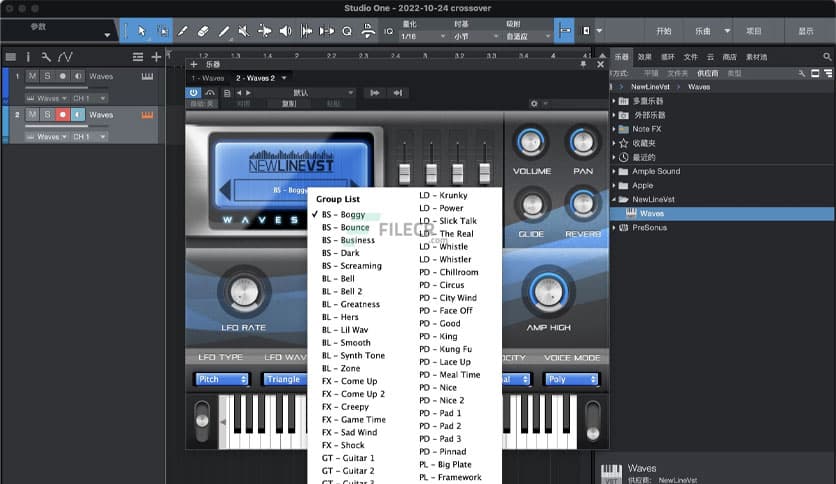Pick the Paint pencil tool
Viewport: 836px width, 484px height.
(x=224, y=31)
